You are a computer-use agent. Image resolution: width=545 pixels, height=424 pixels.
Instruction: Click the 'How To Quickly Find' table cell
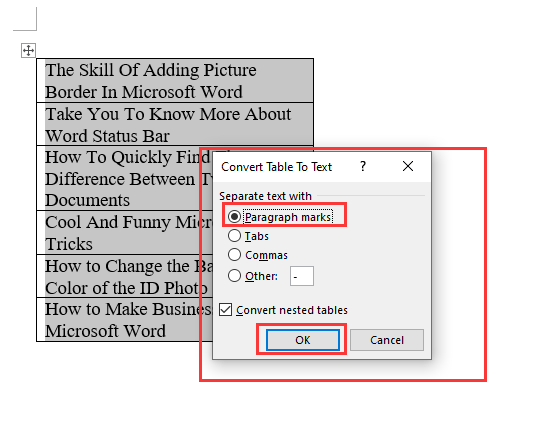click(124, 178)
